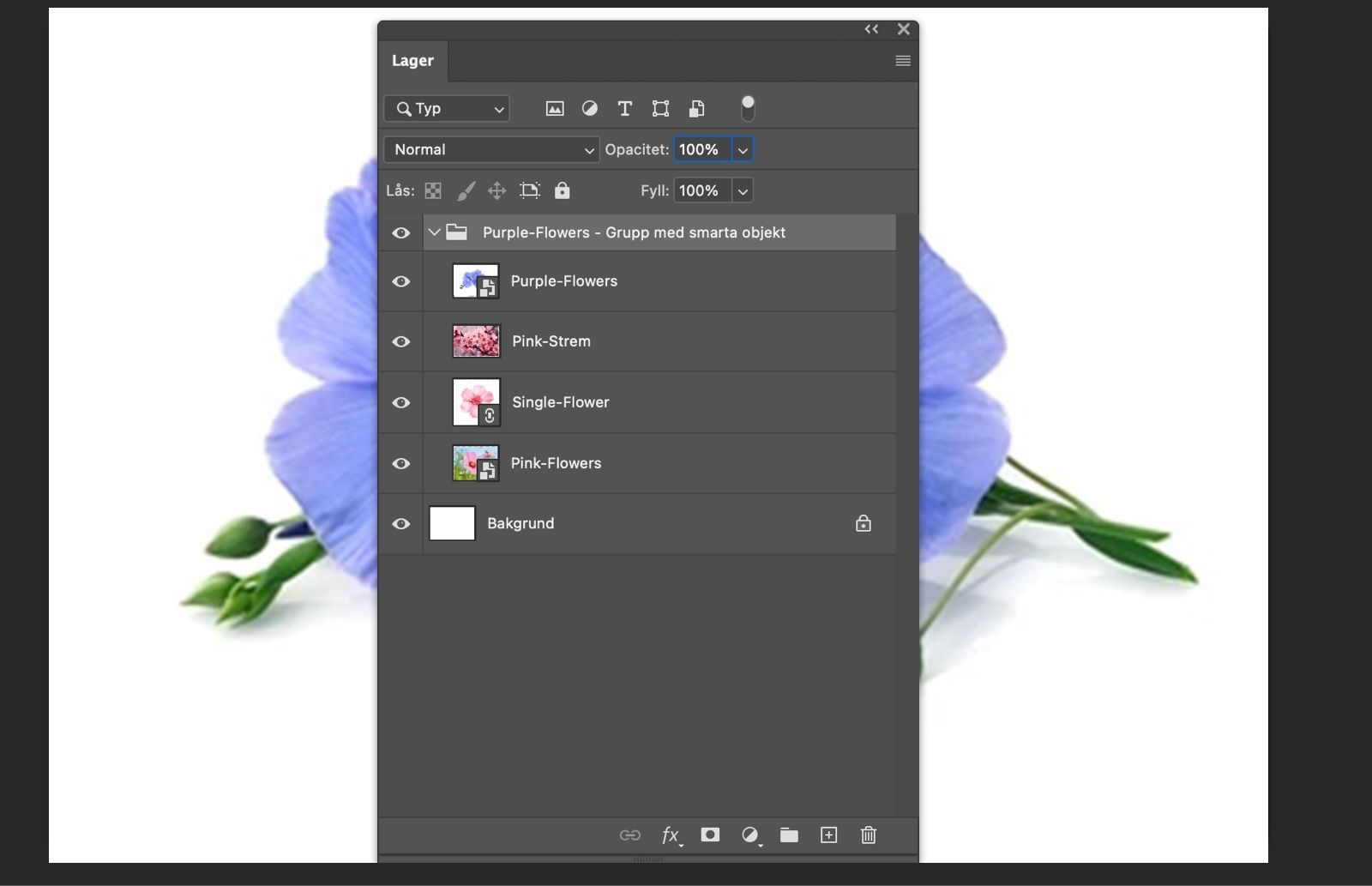Turn off layer filtering switch
This screenshot has height=886, width=1372.
[x=748, y=108]
